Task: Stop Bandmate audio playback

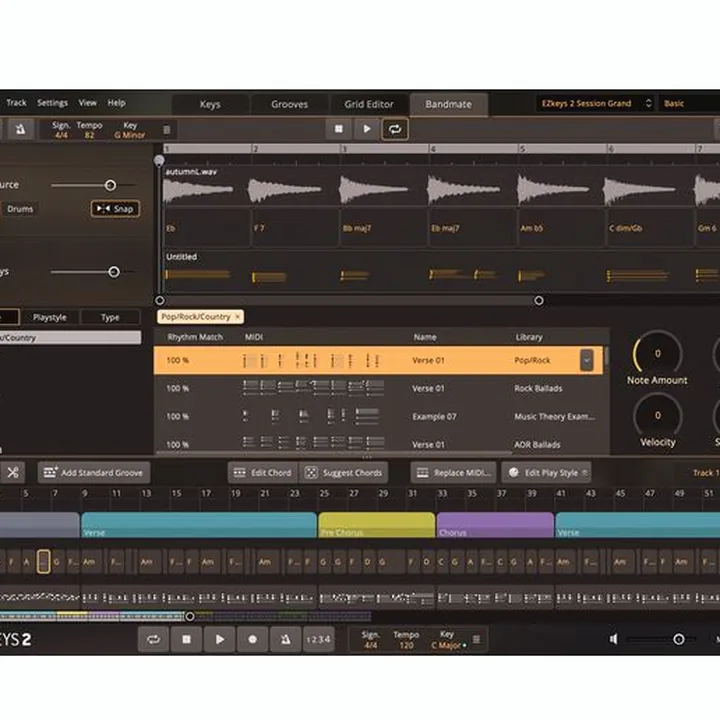Action: 338,129
